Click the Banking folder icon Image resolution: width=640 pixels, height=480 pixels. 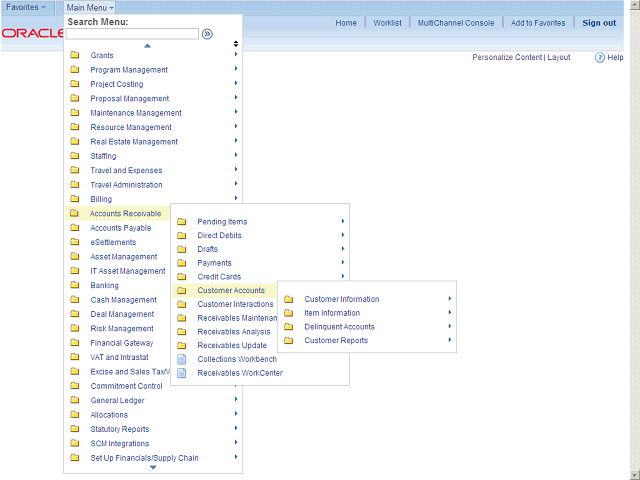(x=75, y=285)
